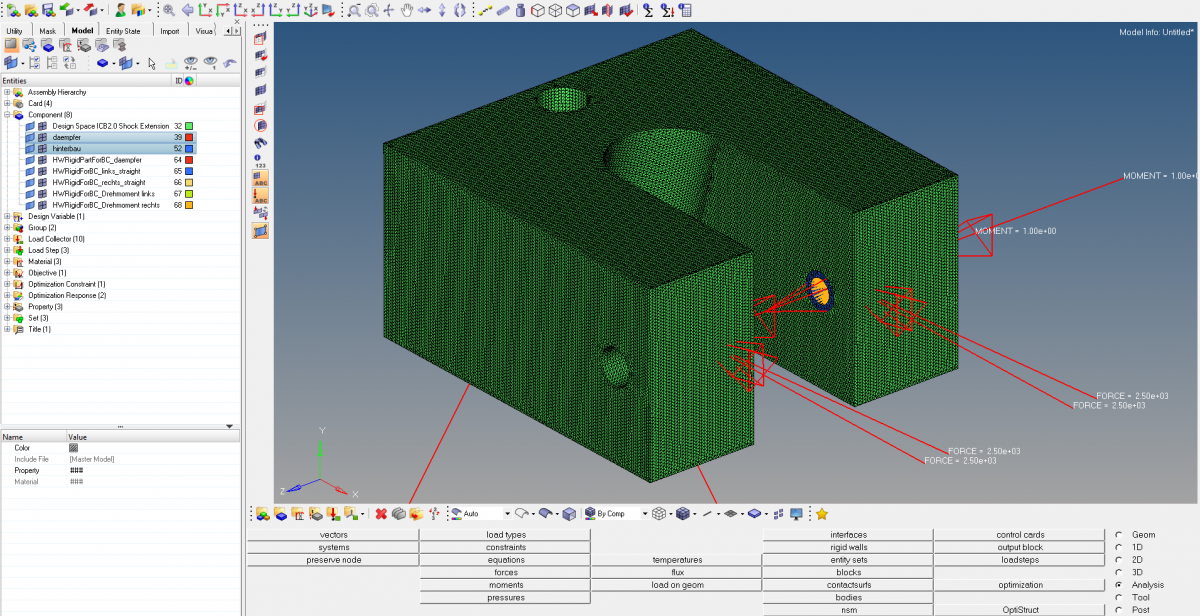Select the pan hand tool in the view toolbar
This screenshot has width=1200, height=616.
pyautogui.click(x=407, y=10)
